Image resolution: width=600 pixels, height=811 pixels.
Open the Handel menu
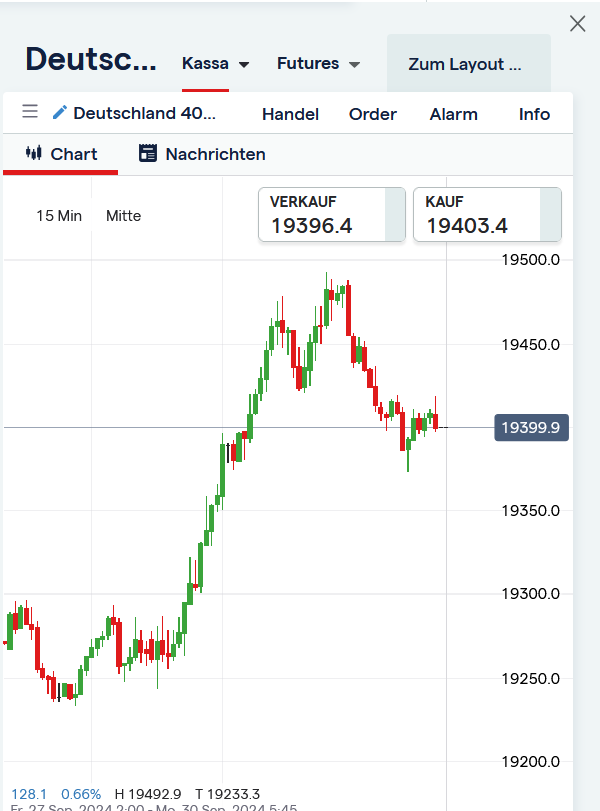(x=290, y=114)
